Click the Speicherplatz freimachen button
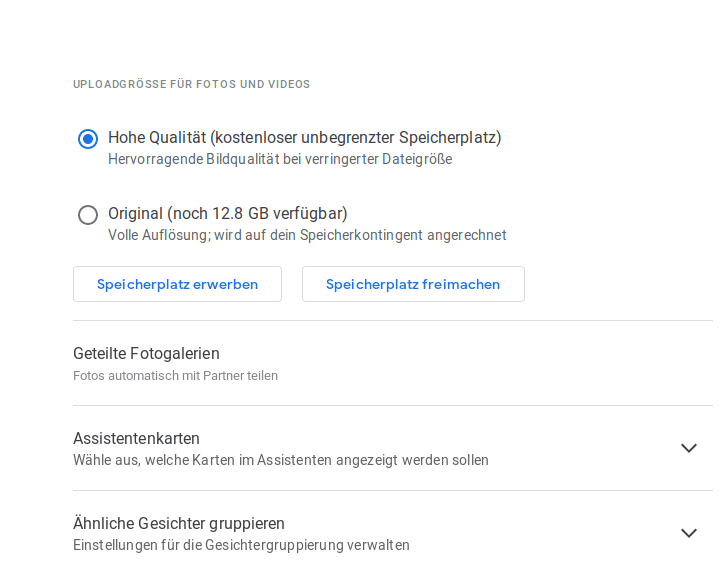 (413, 284)
